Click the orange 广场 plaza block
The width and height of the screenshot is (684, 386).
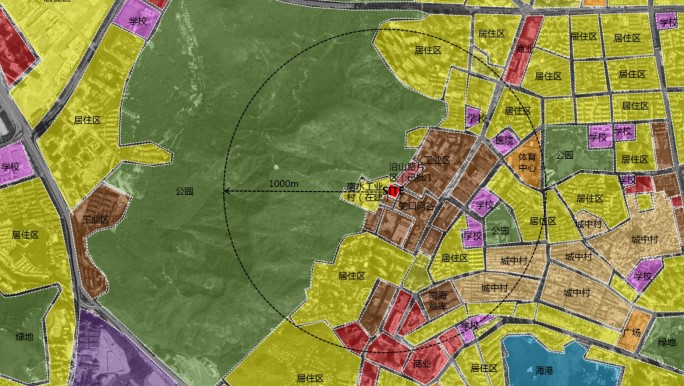pyautogui.click(x=632, y=330)
